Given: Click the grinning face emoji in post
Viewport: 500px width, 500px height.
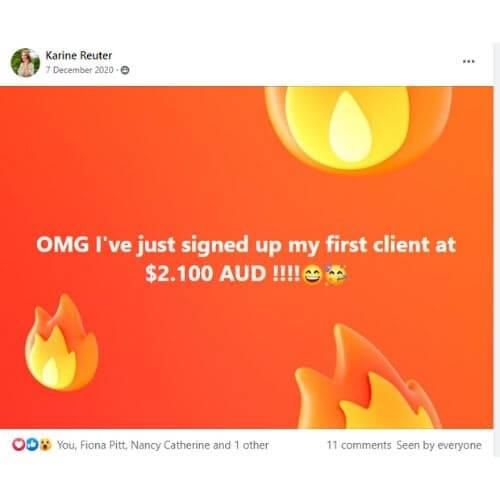Looking at the screenshot, I should (x=312, y=275).
